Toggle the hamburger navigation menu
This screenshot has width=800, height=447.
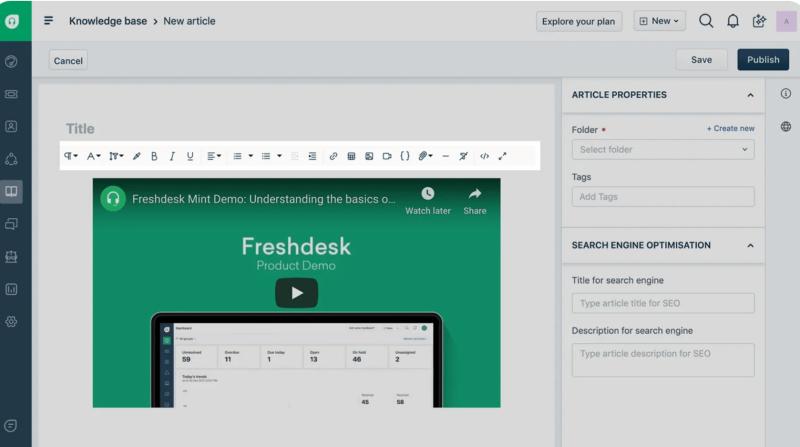(x=48, y=21)
